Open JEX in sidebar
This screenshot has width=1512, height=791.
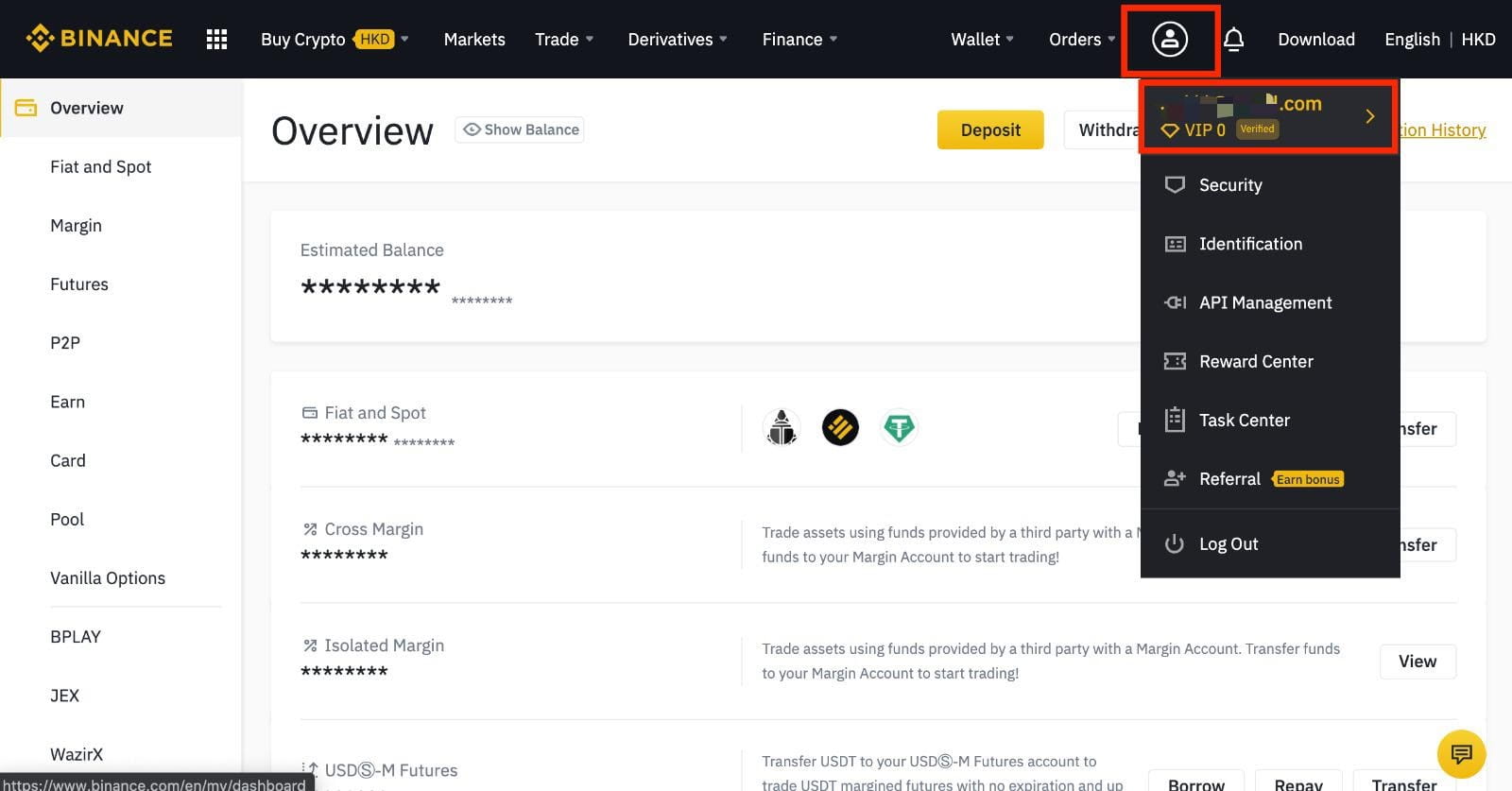pyautogui.click(x=64, y=695)
